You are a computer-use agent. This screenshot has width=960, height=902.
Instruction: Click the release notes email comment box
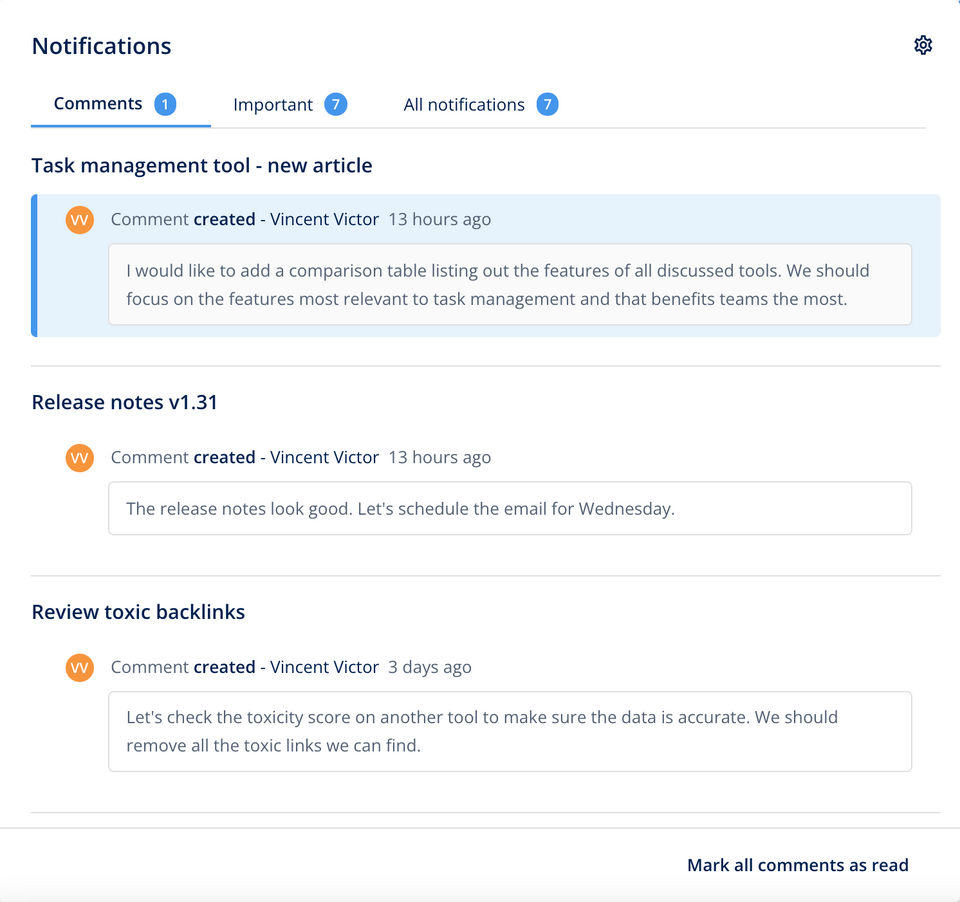(x=510, y=508)
